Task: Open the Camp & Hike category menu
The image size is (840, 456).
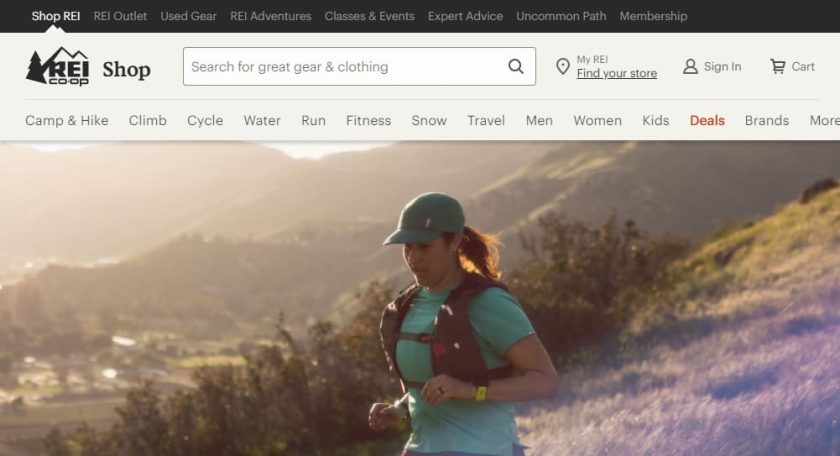Action: (x=67, y=121)
